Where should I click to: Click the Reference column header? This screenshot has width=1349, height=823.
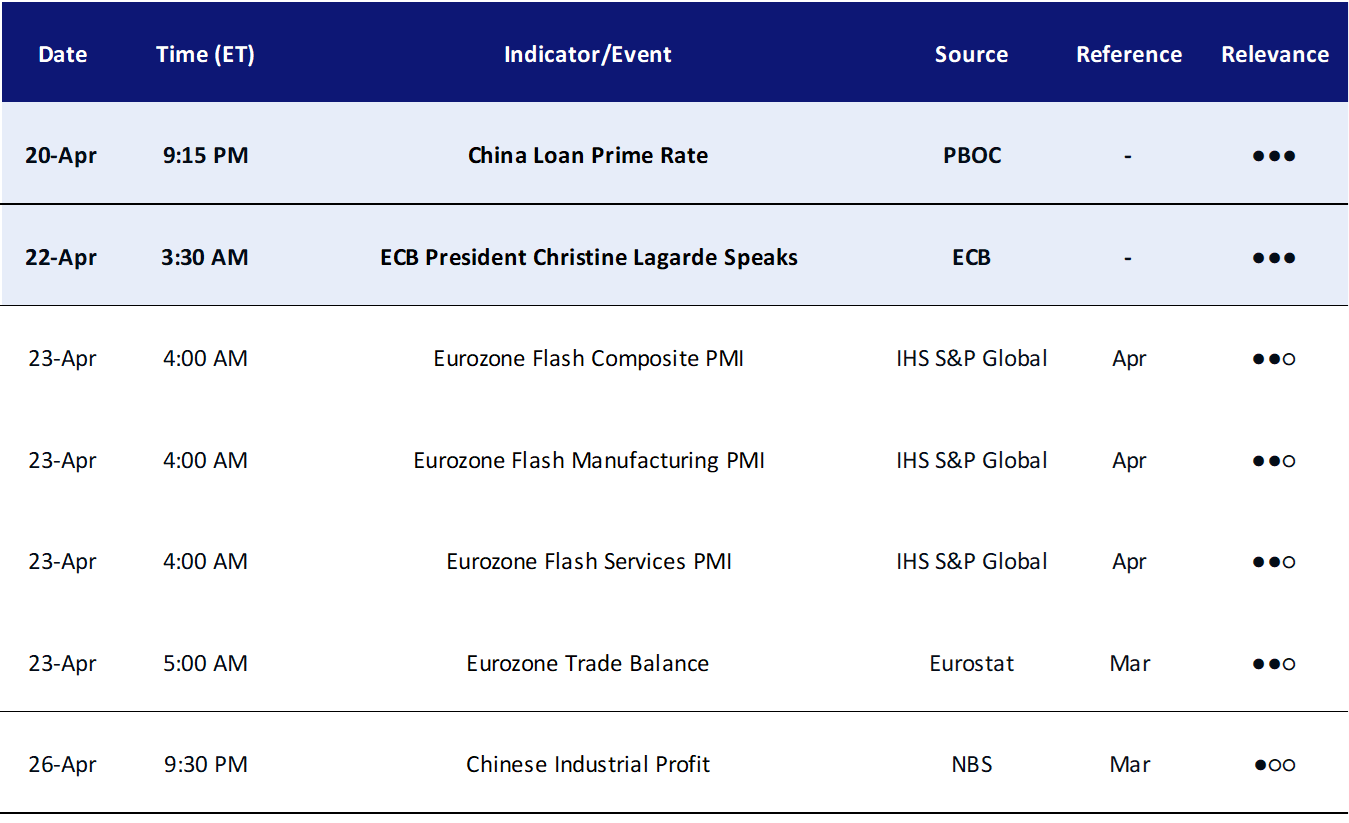coord(1129,54)
